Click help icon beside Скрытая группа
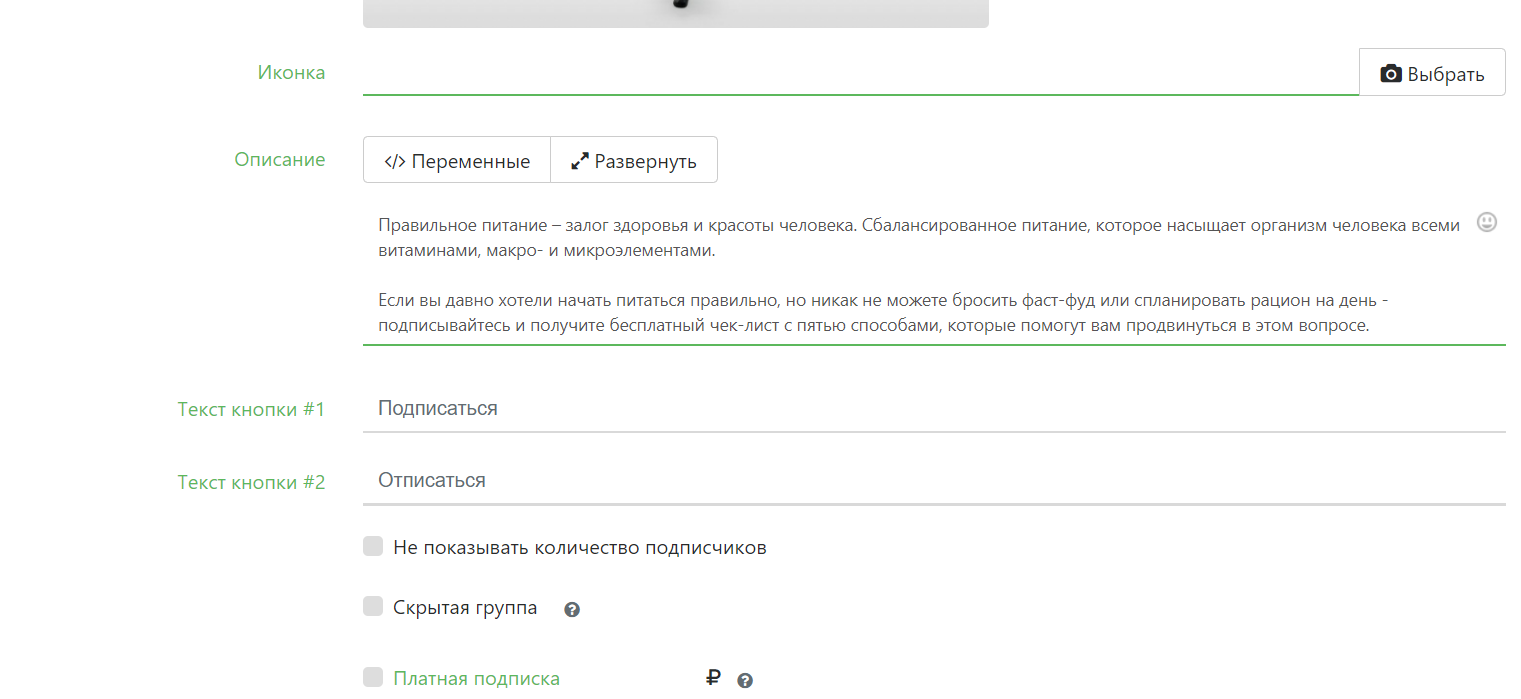1521x699 pixels. point(572,609)
